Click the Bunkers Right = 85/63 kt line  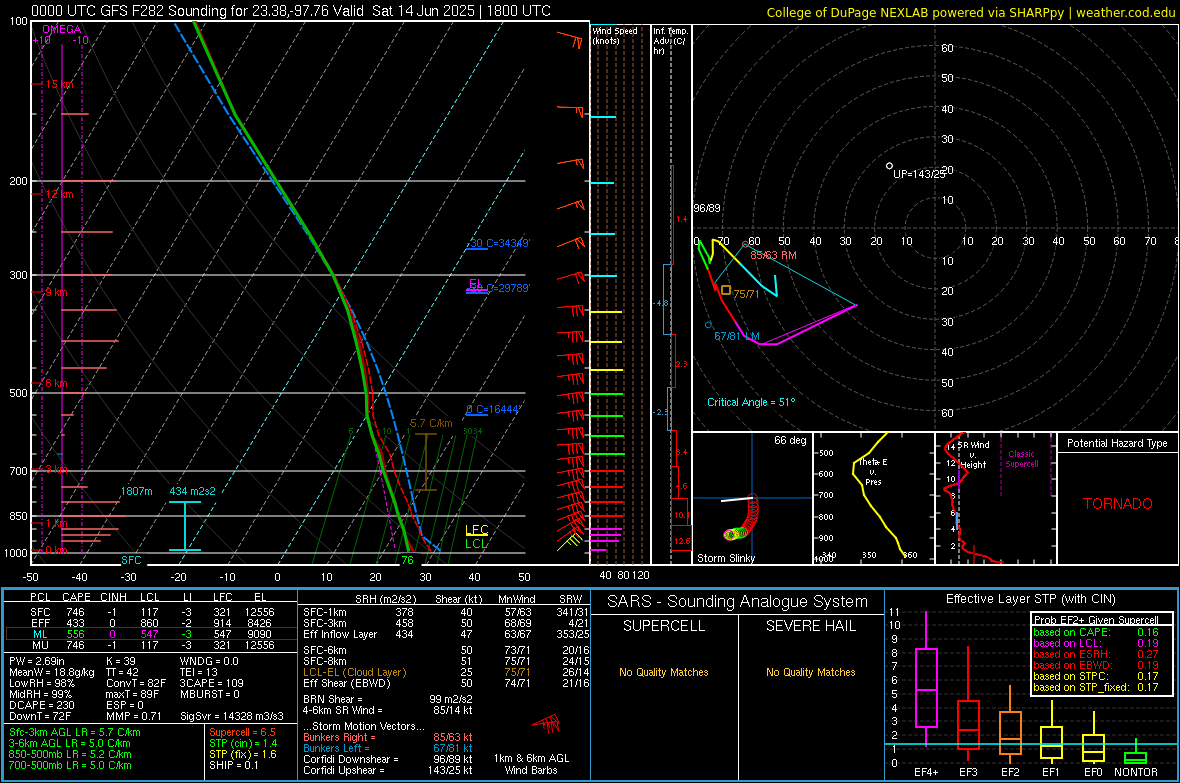click(x=388, y=737)
